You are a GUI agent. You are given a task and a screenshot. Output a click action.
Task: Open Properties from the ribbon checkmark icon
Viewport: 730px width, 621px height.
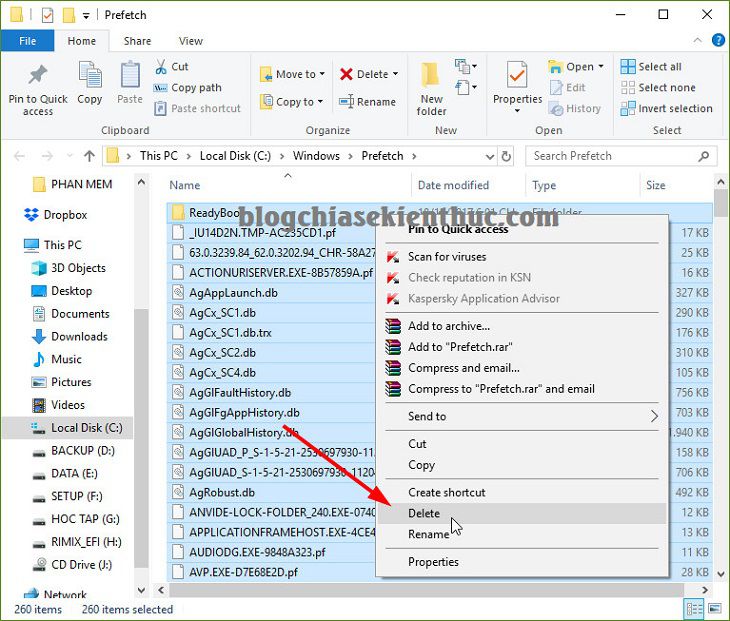tap(517, 74)
